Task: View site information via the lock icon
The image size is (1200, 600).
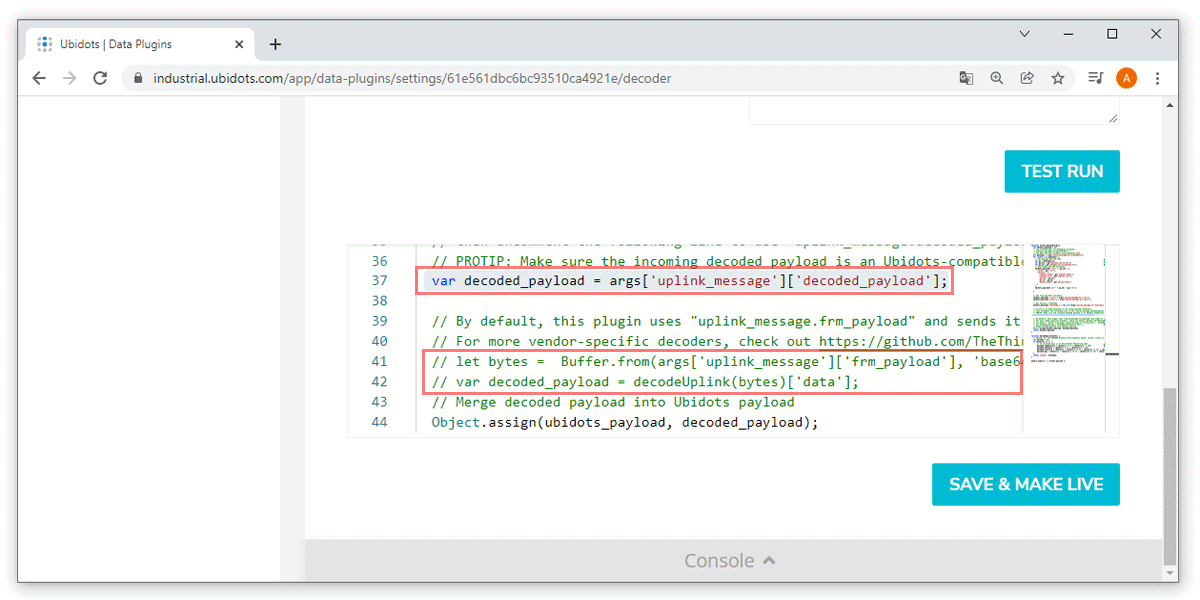Action: point(137,78)
